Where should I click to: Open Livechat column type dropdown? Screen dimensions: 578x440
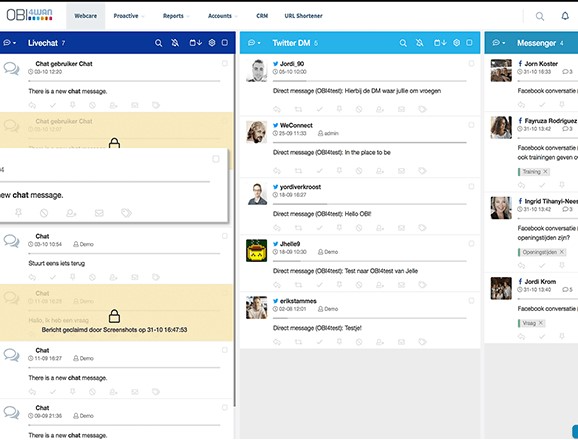10,43
